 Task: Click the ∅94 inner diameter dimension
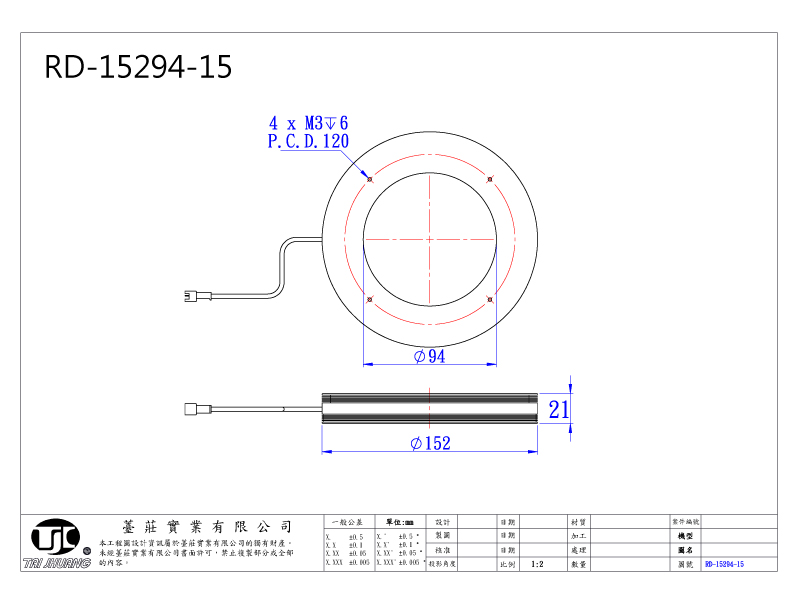pos(429,357)
